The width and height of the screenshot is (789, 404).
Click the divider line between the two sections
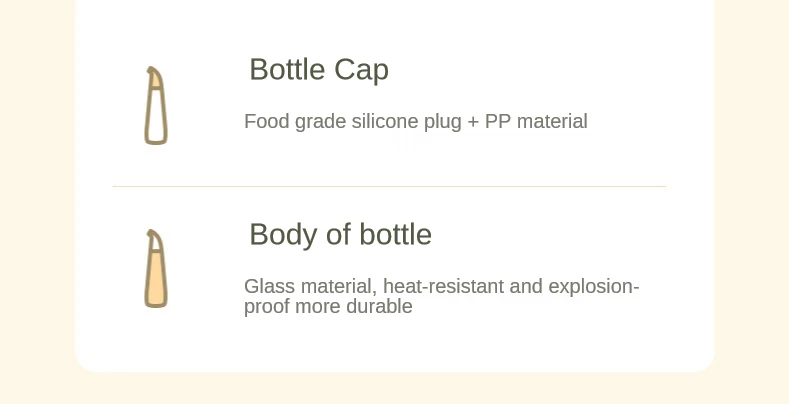tap(389, 187)
